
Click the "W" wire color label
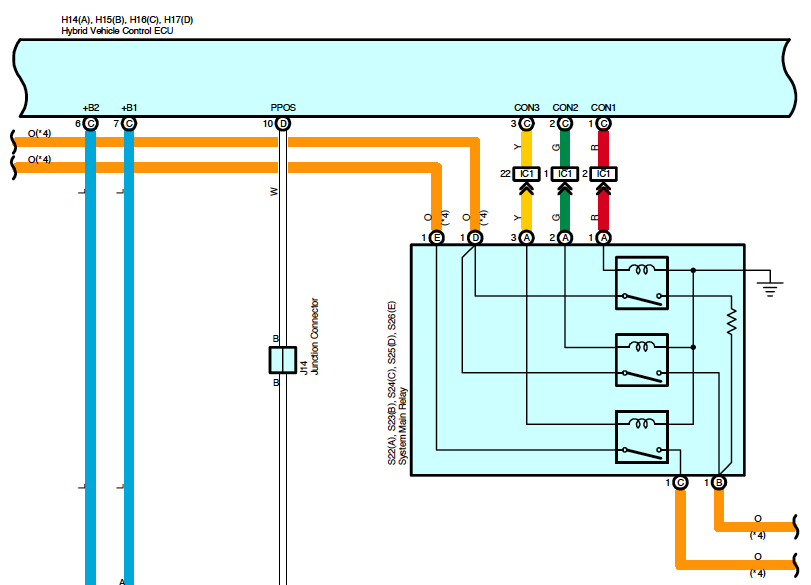point(274,191)
